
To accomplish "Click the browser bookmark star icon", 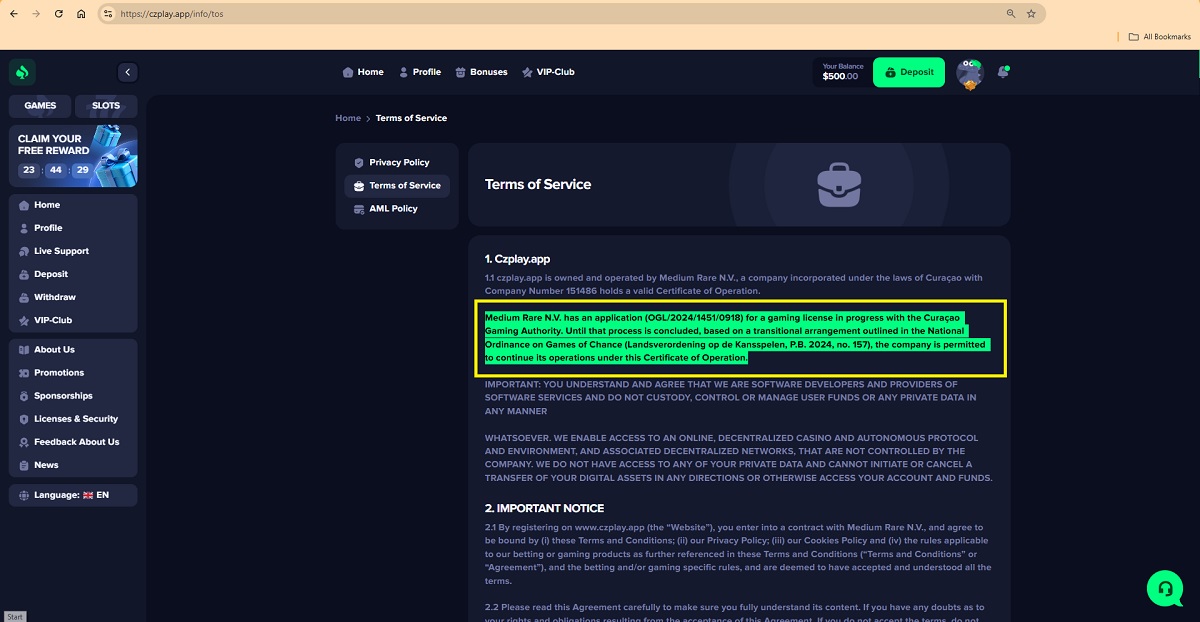I will (1031, 14).
